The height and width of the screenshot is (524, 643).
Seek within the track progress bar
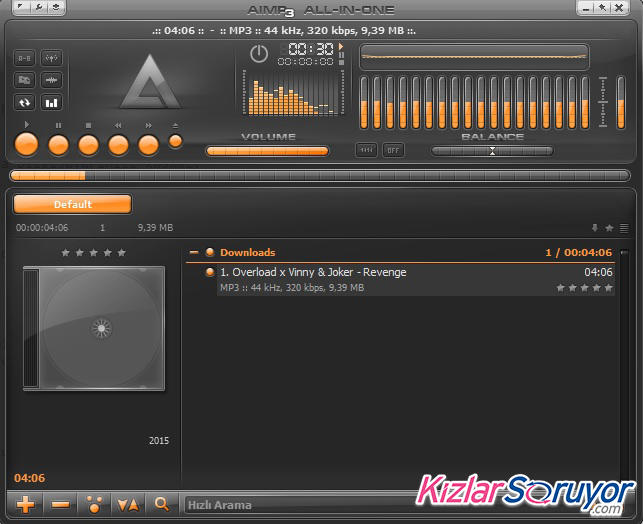(320, 176)
